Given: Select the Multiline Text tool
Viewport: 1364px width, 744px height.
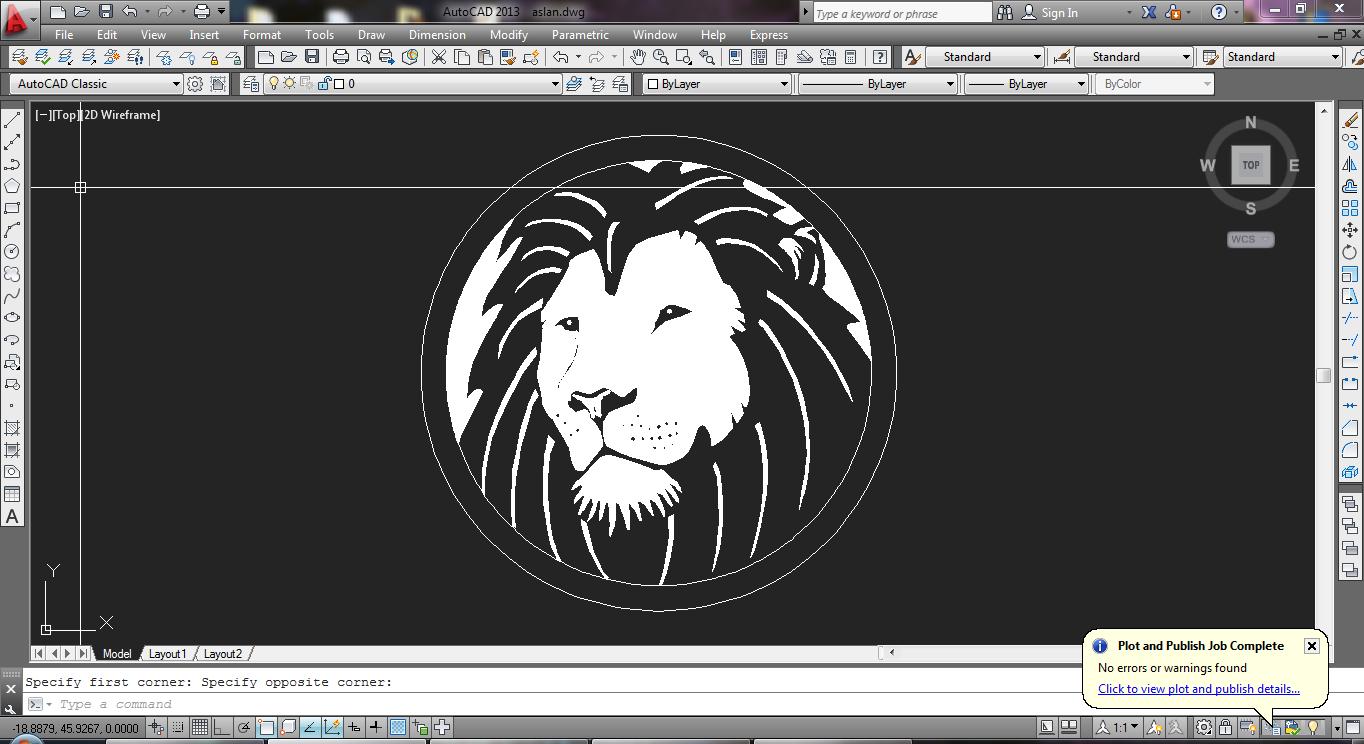Looking at the screenshot, I should [x=12, y=517].
